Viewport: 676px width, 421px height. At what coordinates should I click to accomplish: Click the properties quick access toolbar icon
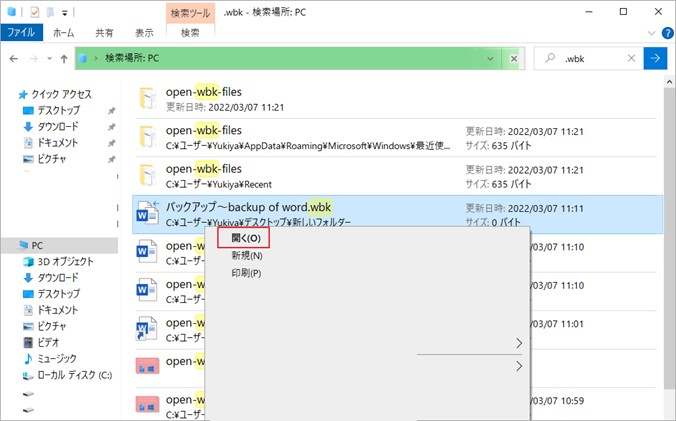coord(35,12)
